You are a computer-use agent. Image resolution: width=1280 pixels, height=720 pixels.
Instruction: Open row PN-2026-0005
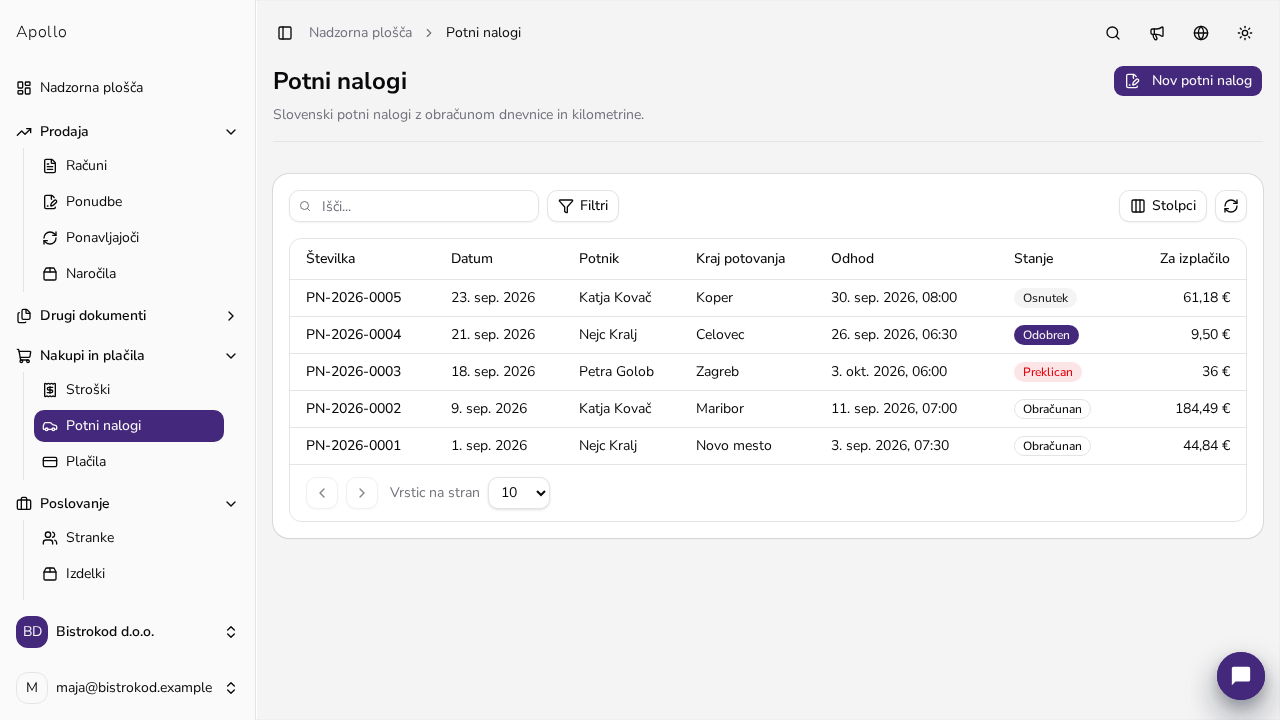[x=768, y=298]
